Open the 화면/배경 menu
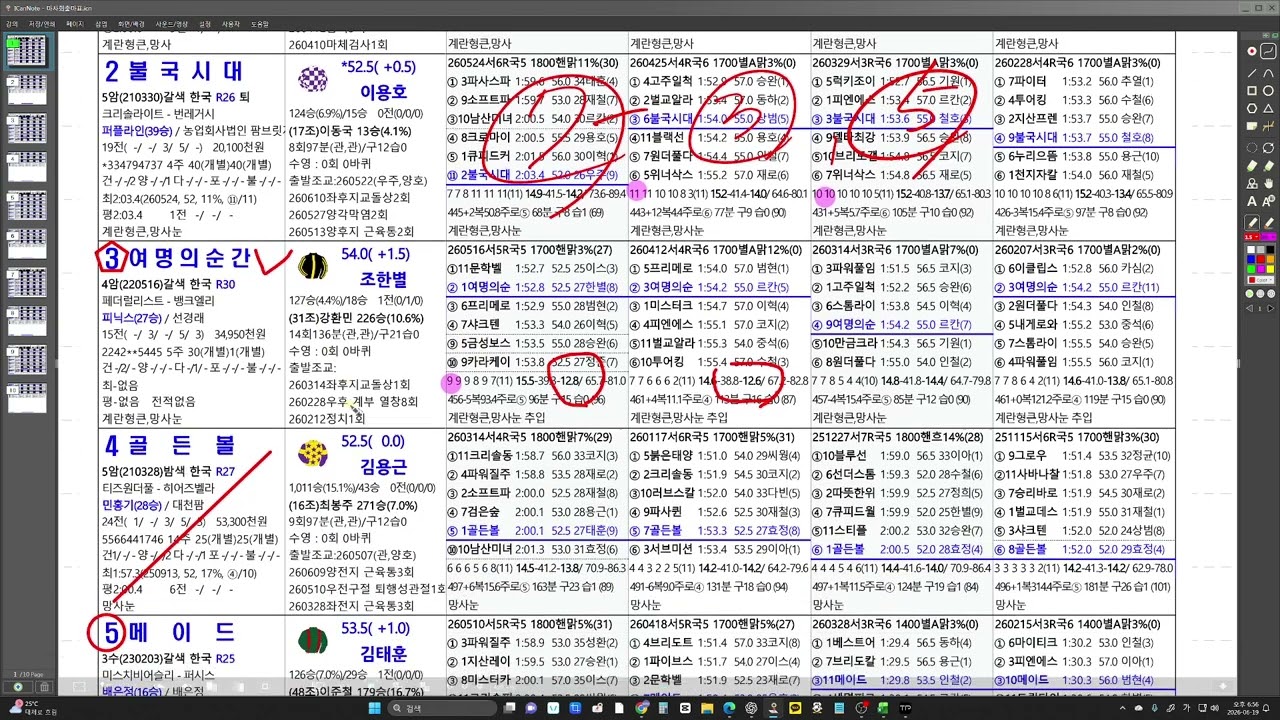Screen dimensions: 1280x720 pyautogui.click(x=131, y=22)
